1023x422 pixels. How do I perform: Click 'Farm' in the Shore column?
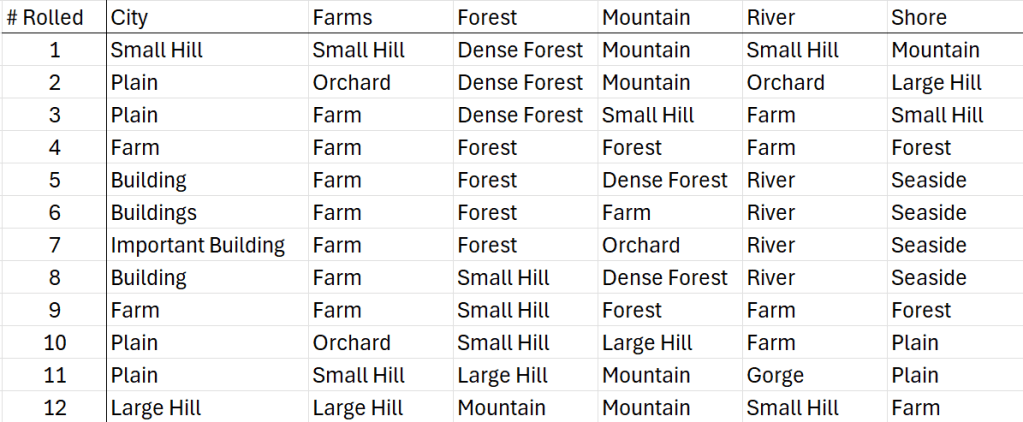(916, 408)
